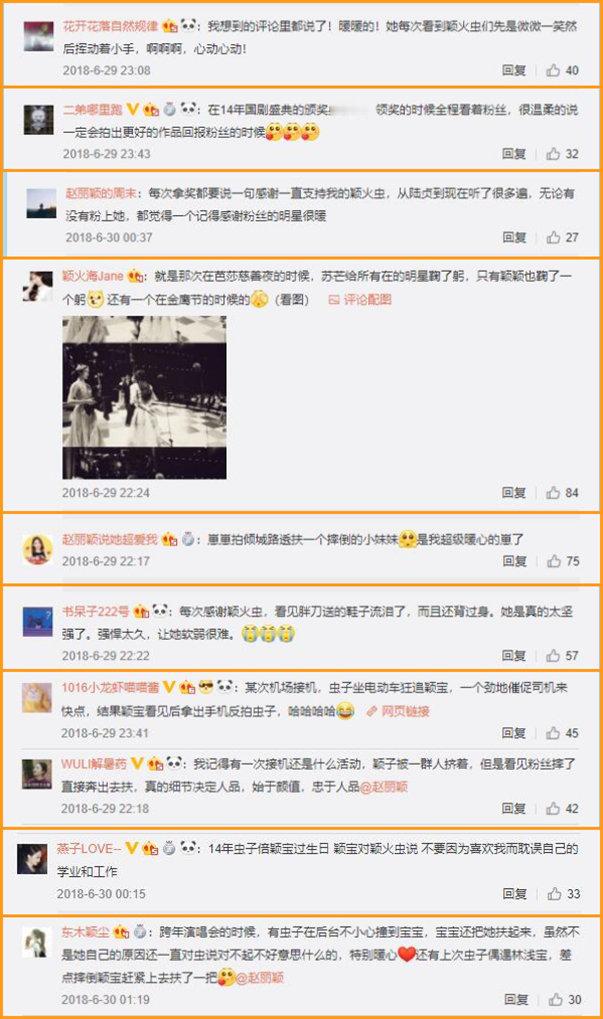Reply to the comment posted 2018-6-29 23:08
Viewport: 603px width, 1019px height.
tap(514, 70)
